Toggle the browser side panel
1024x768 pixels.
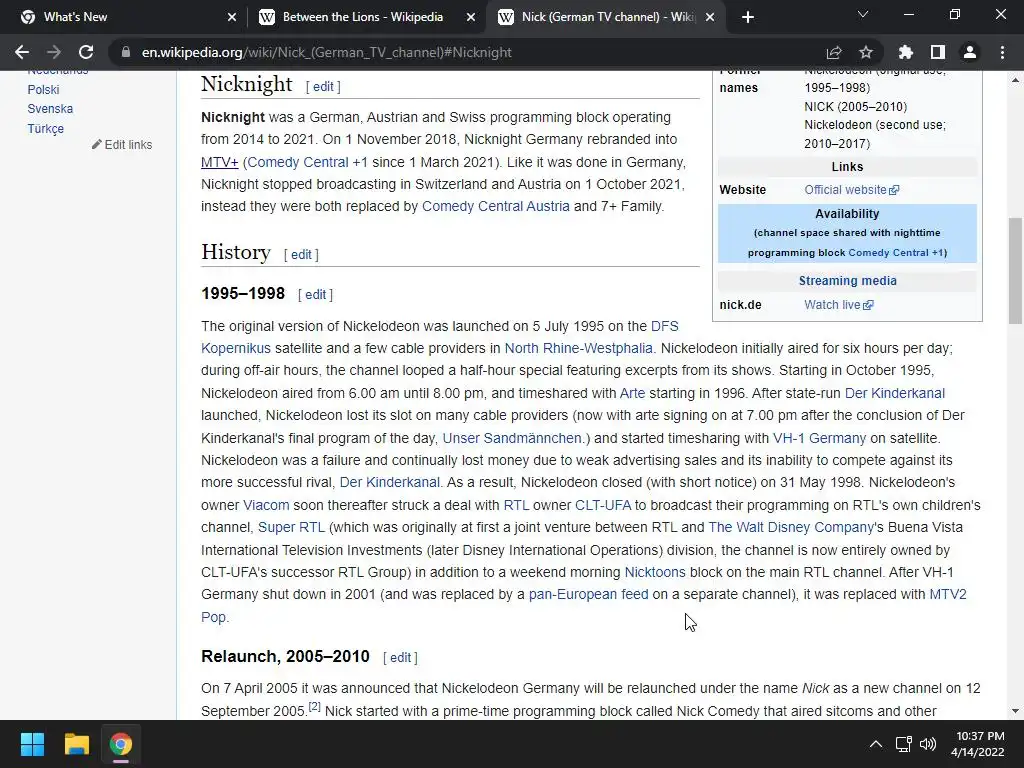(938, 52)
